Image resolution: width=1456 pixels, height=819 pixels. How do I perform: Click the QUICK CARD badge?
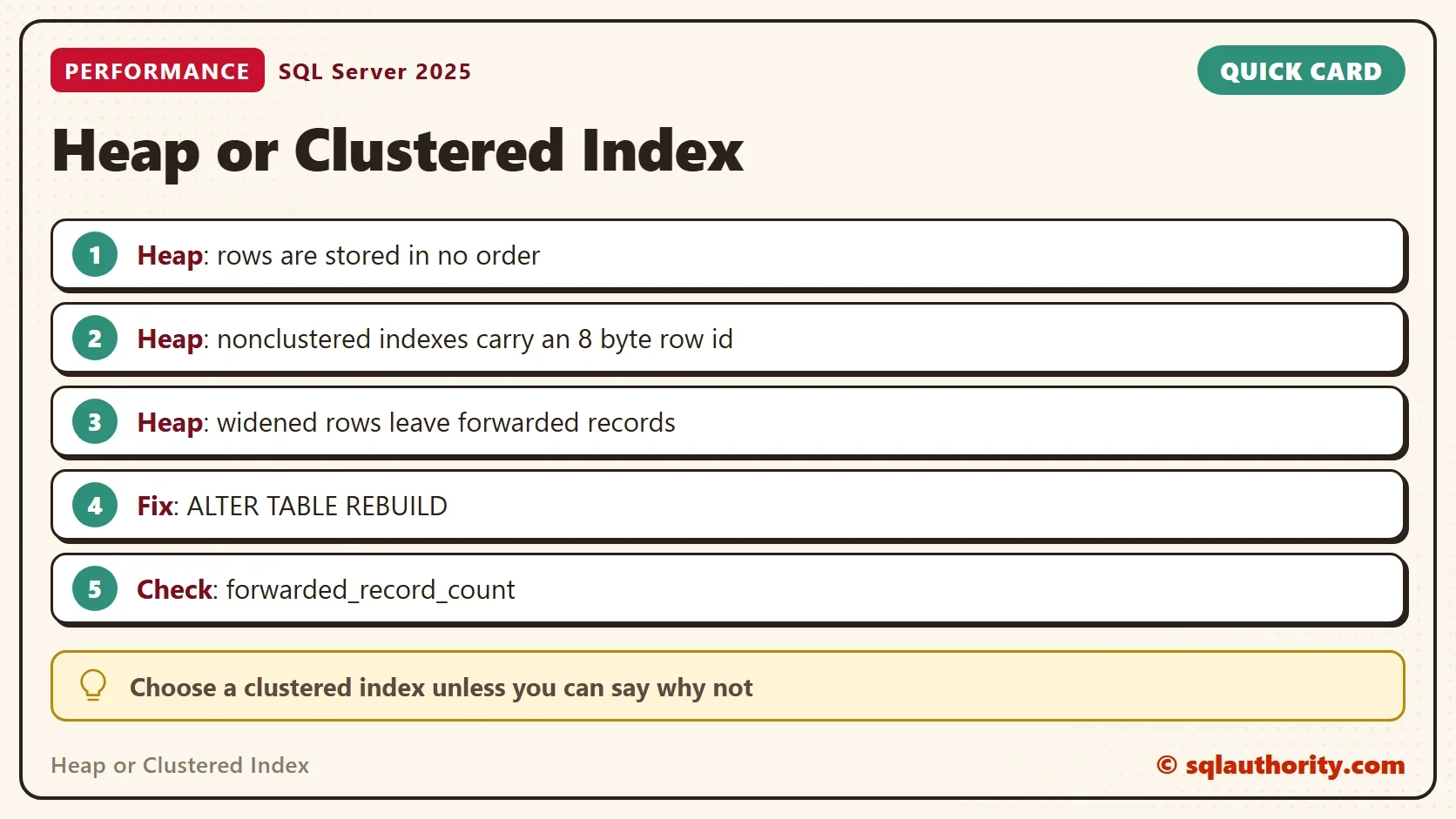[x=1301, y=70]
